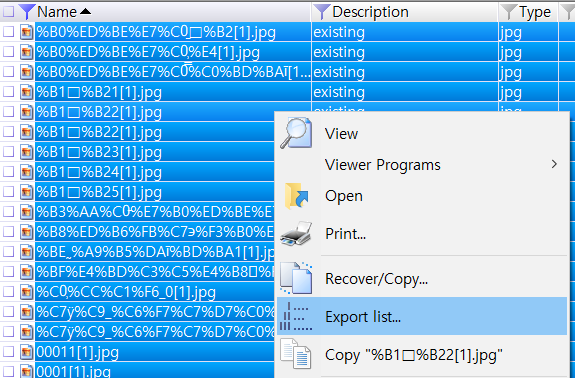Click the Recover/Copy documents icon
Viewport: 576px width, 378px height.
click(x=296, y=278)
